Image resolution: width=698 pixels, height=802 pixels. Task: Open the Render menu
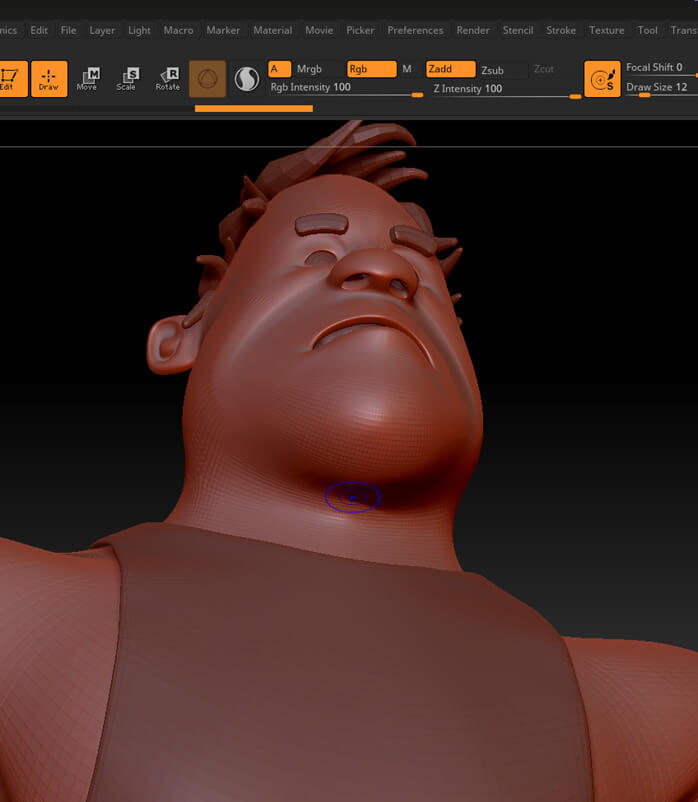click(x=473, y=30)
